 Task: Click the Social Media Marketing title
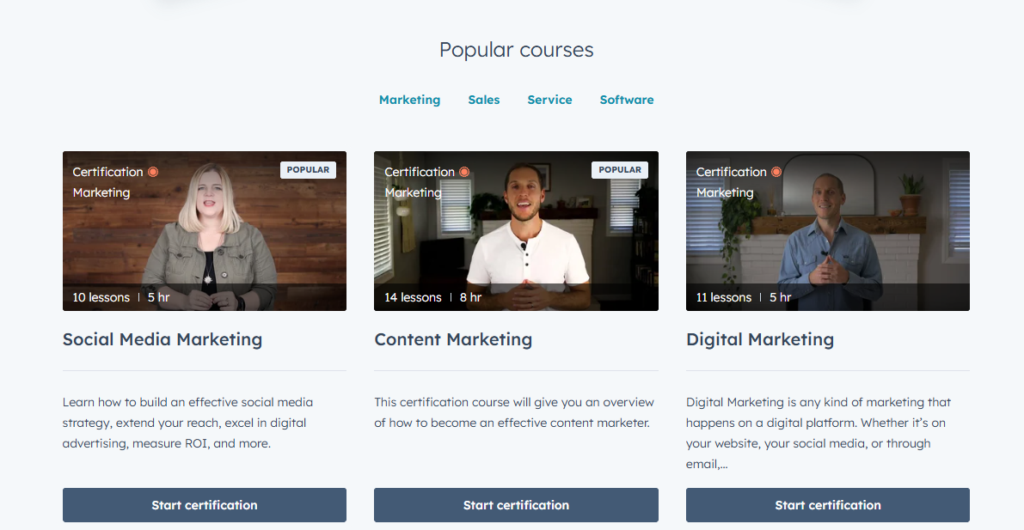[x=163, y=339]
